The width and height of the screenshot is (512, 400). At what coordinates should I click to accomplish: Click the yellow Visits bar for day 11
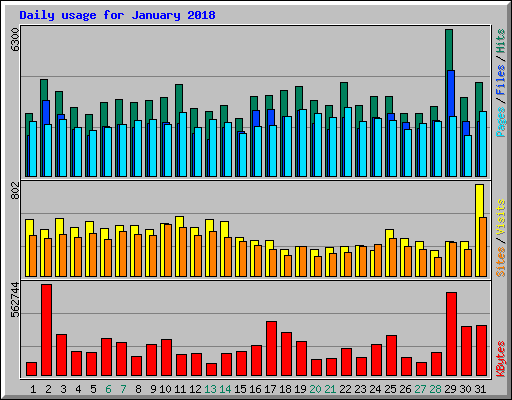pyautogui.click(x=179, y=222)
